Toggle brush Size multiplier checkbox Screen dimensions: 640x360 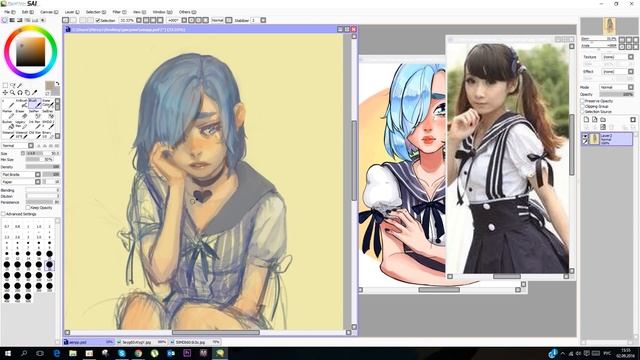coord(23,153)
